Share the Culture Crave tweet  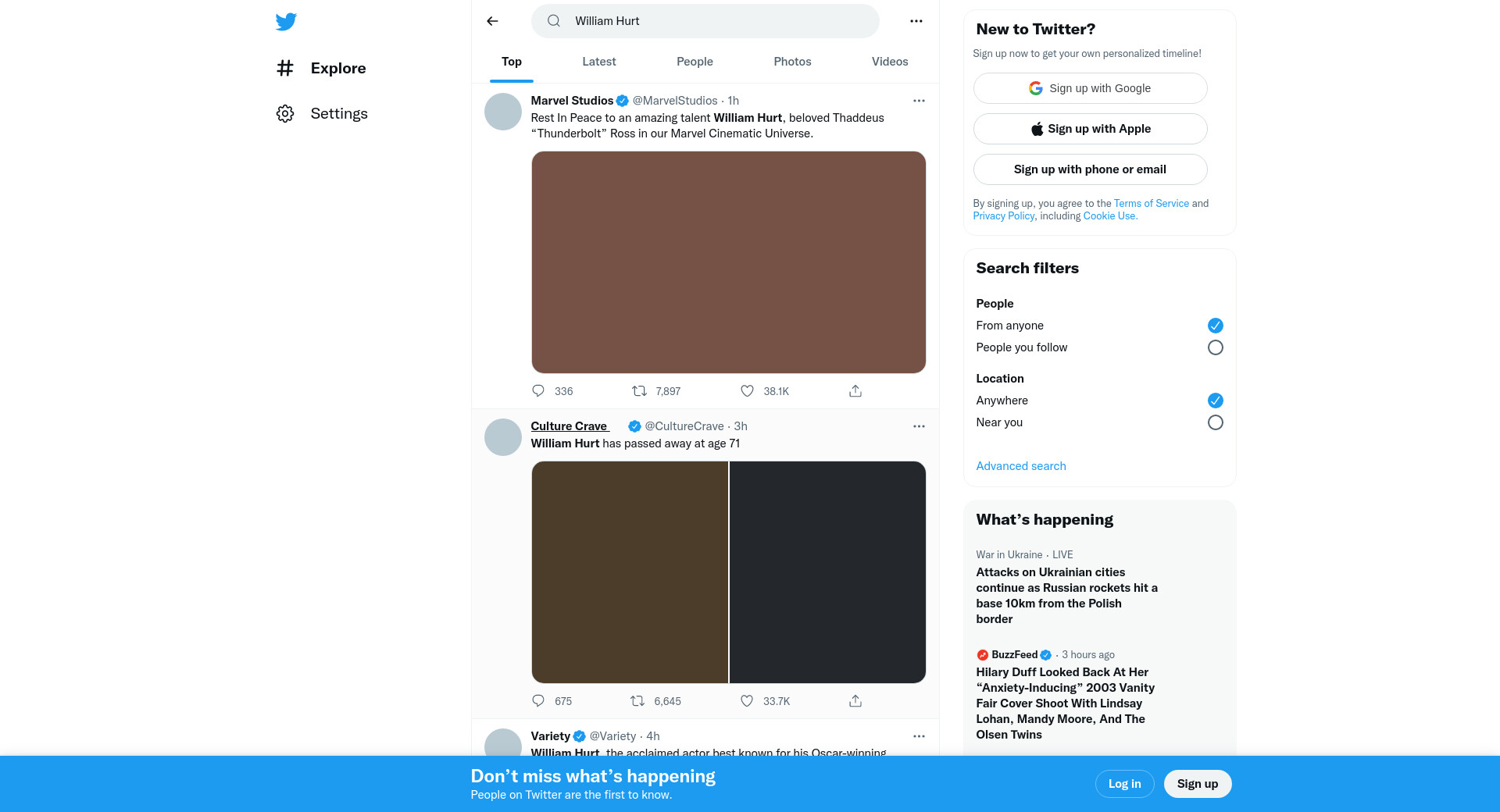point(855,700)
